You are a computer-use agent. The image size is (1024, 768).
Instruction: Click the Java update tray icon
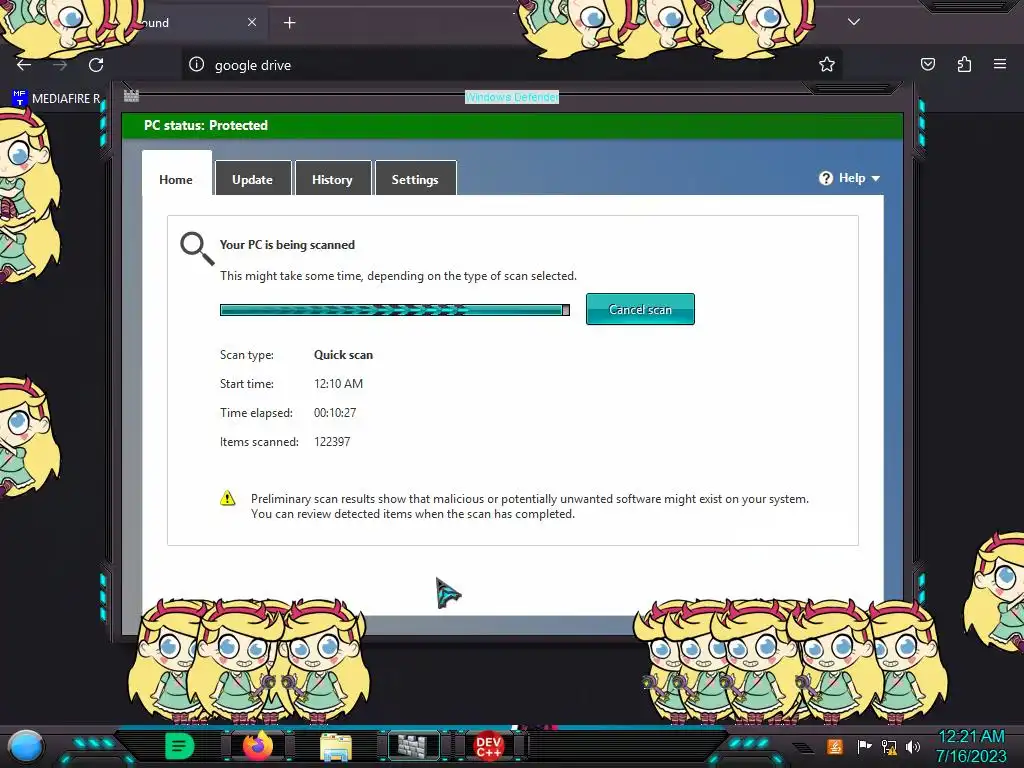(835, 746)
